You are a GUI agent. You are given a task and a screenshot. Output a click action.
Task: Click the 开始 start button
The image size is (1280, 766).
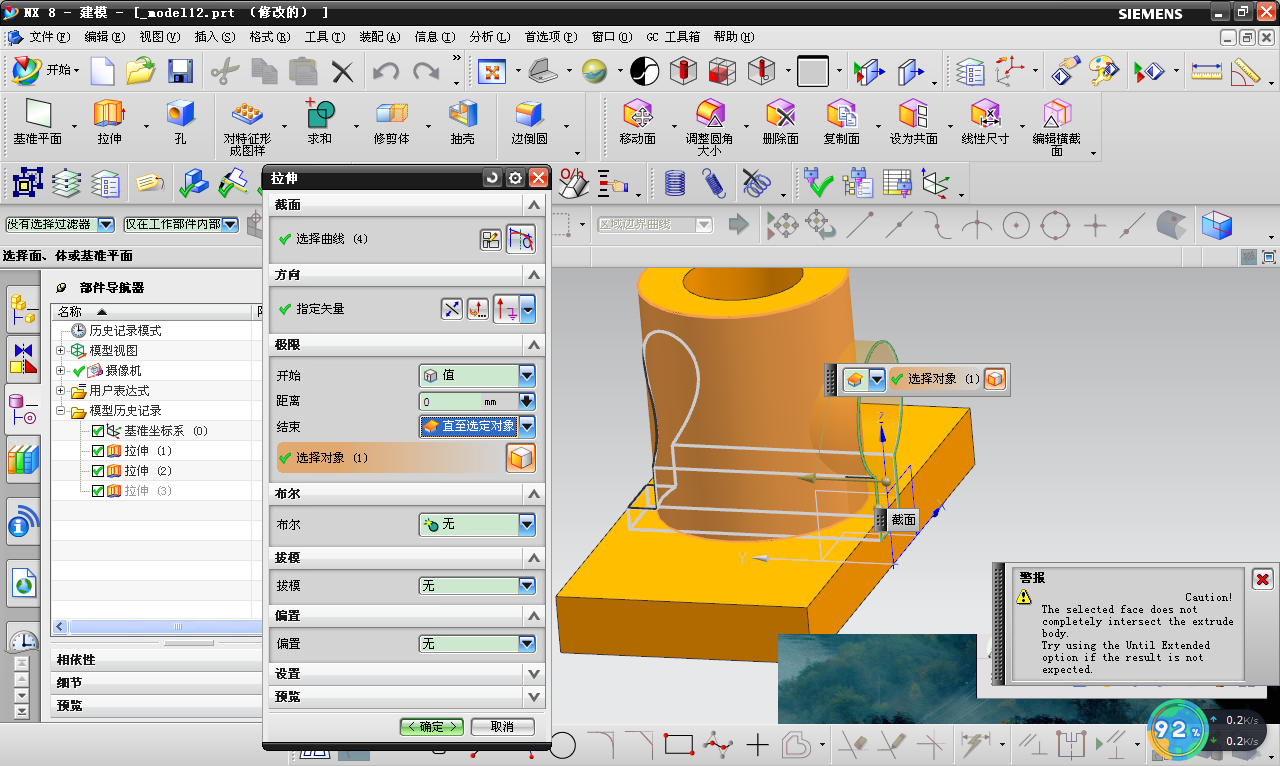coord(46,70)
